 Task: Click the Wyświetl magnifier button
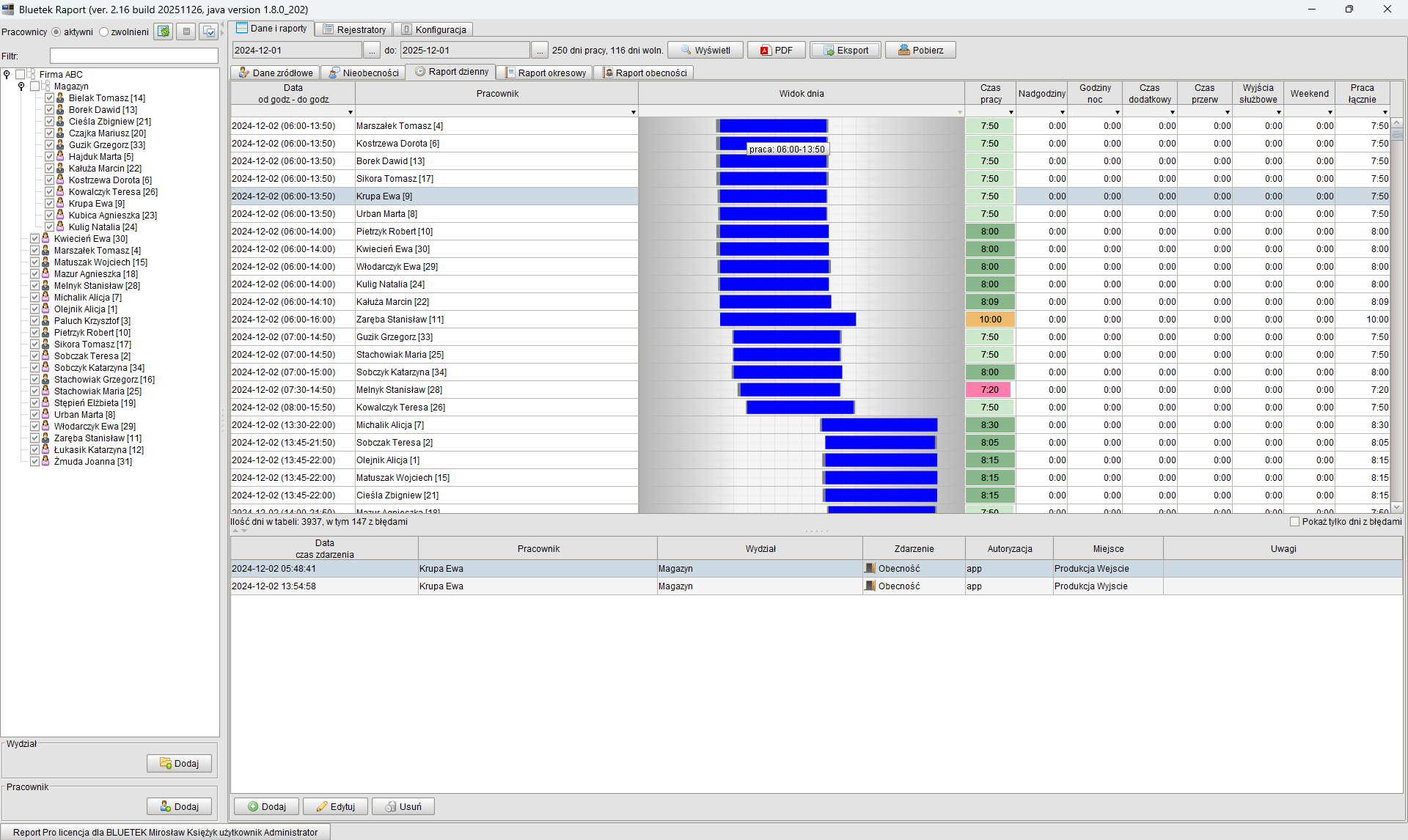pos(705,50)
